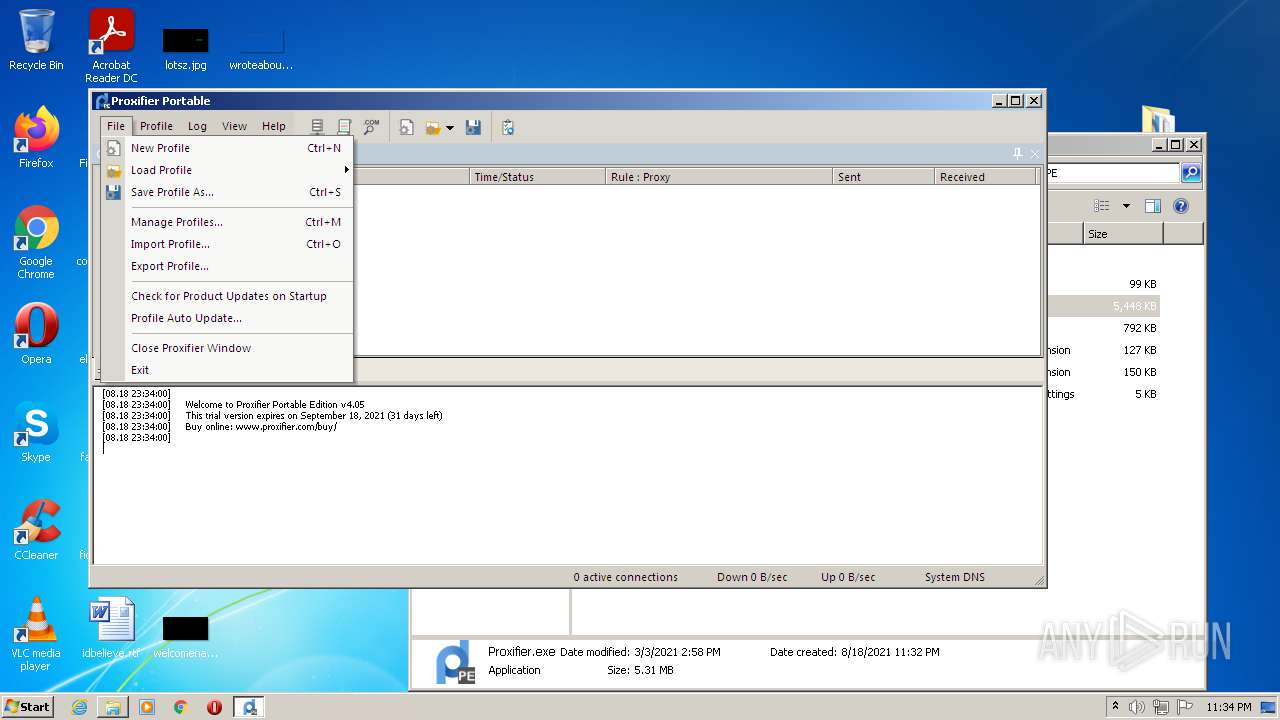Expand the Load Profile toolbar dropdown arrow

click(450, 127)
